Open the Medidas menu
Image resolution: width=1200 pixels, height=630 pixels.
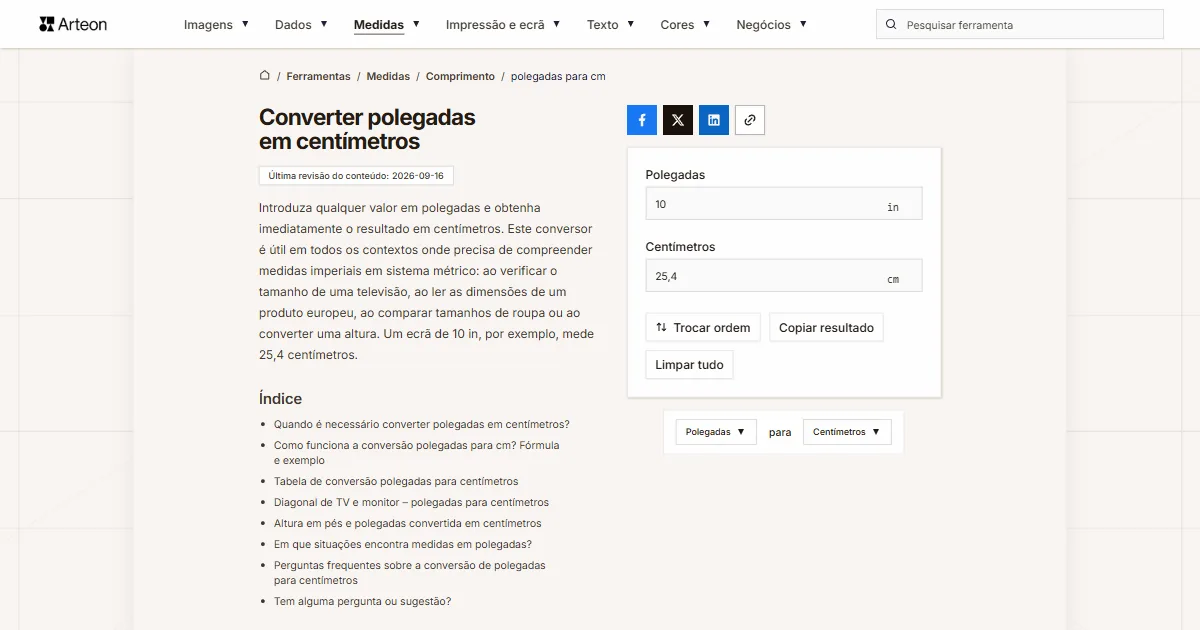pyautogui.click(x=387, y=25)
